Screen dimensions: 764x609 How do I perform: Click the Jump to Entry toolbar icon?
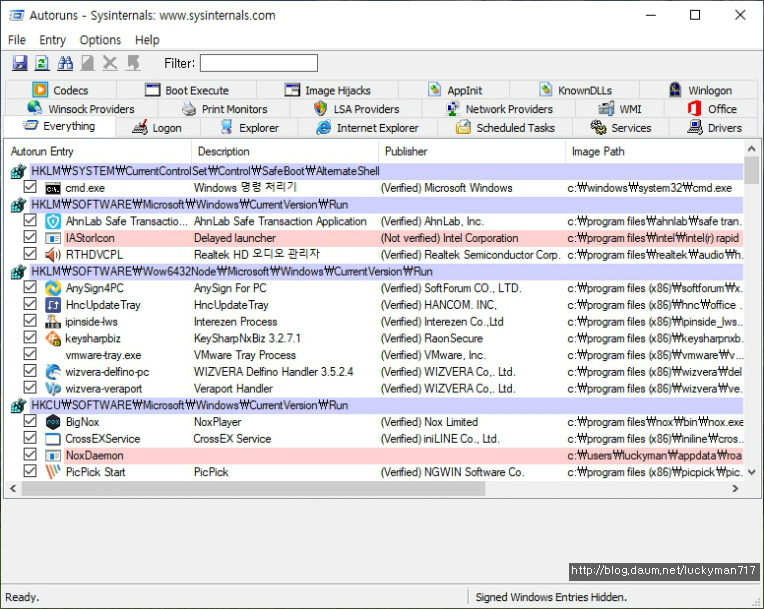(133, 63)
